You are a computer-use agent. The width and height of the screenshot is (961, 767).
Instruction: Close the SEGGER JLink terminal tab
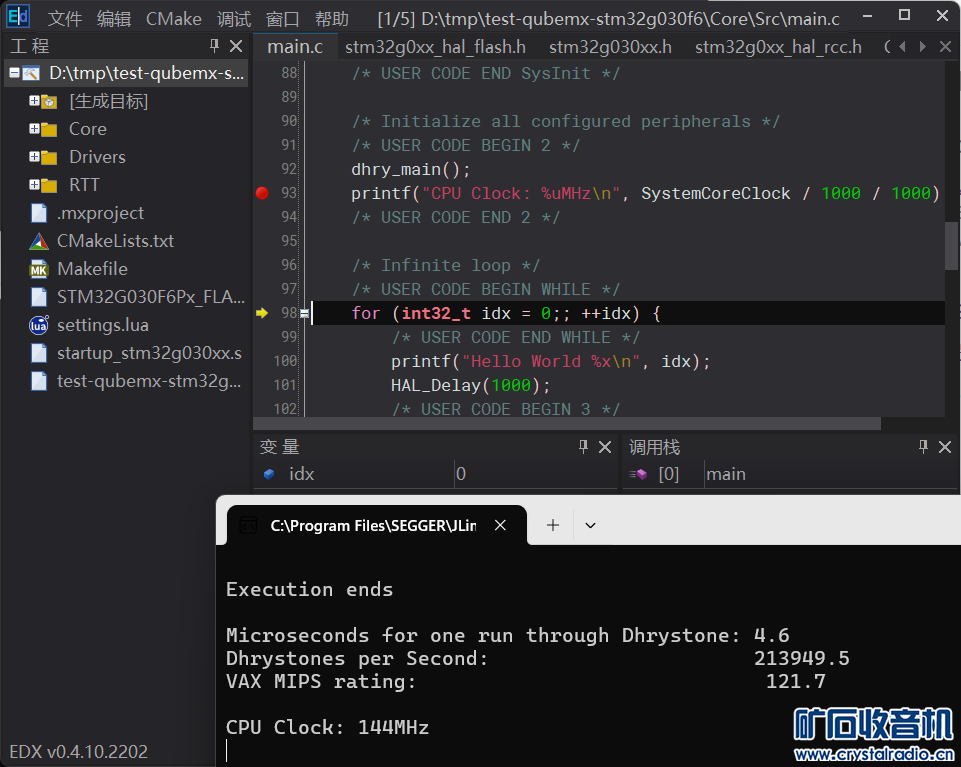point(500,525)
